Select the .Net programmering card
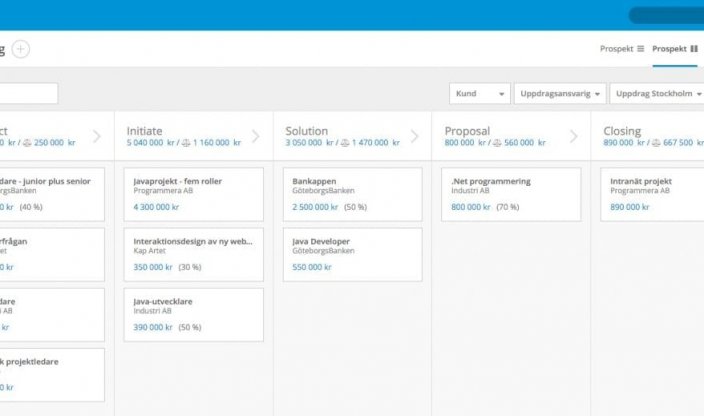 [511, 194]
